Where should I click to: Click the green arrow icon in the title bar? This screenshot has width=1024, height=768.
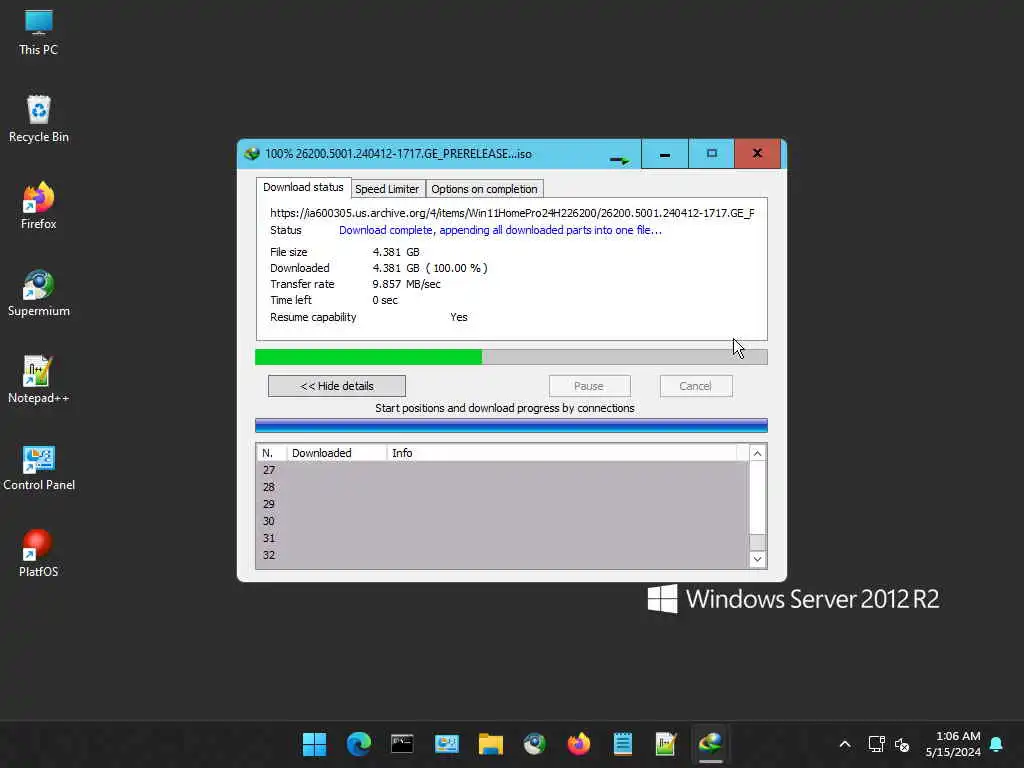(x=619, y=159)
